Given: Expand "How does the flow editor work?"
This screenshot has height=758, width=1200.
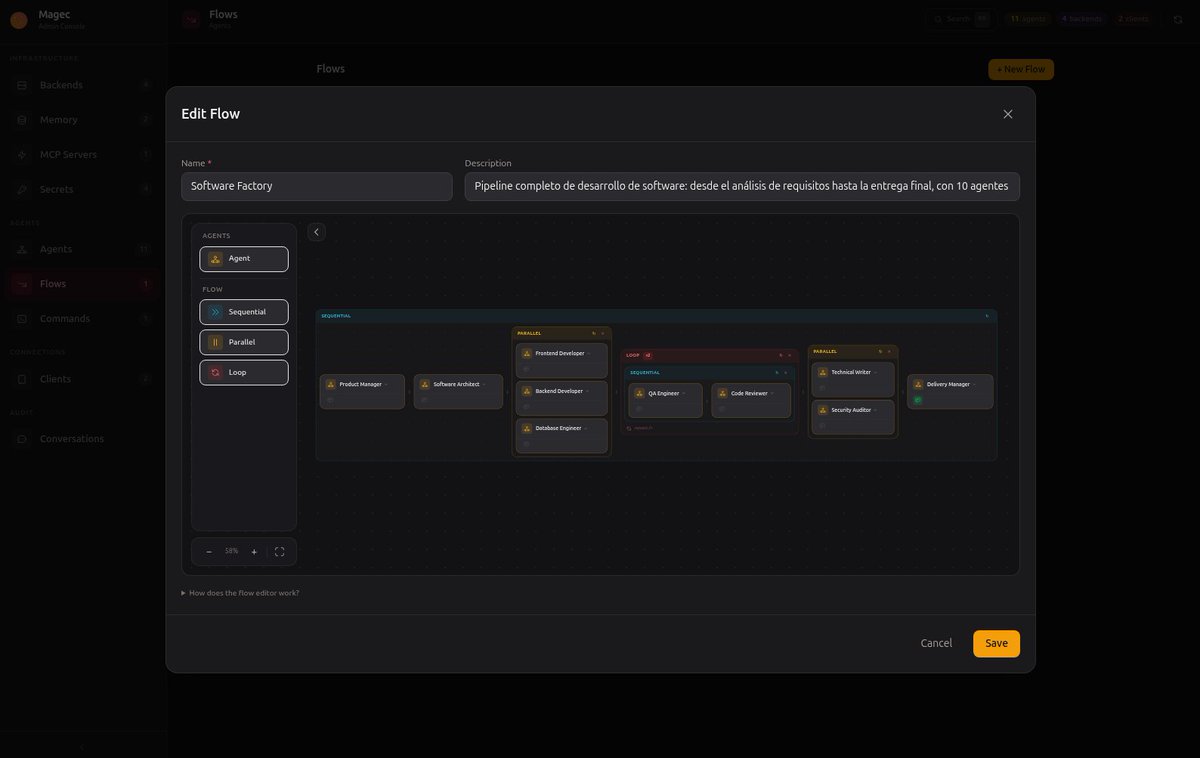Looking at the screenshot, I should [x=240, y=593].
